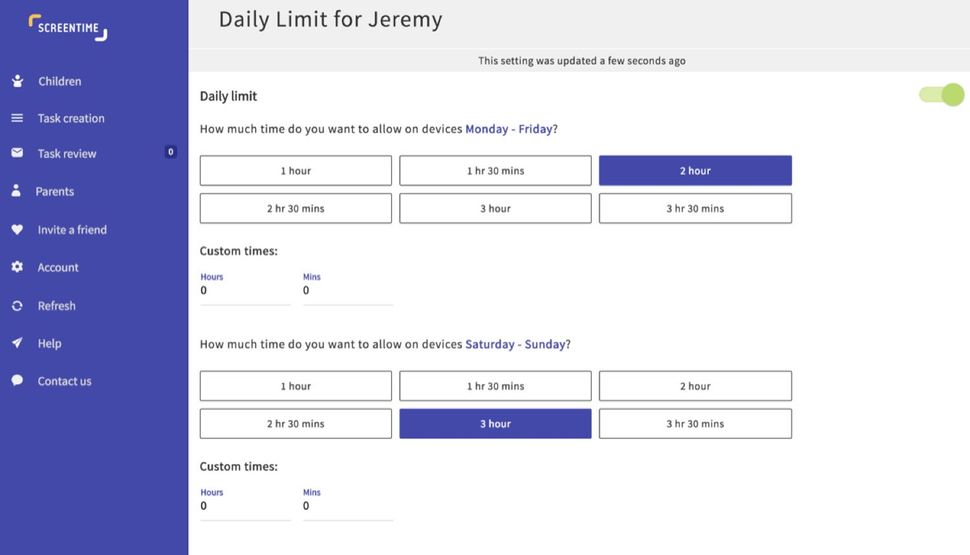Click the 3 hour weekday button

(x=495, y=208)
